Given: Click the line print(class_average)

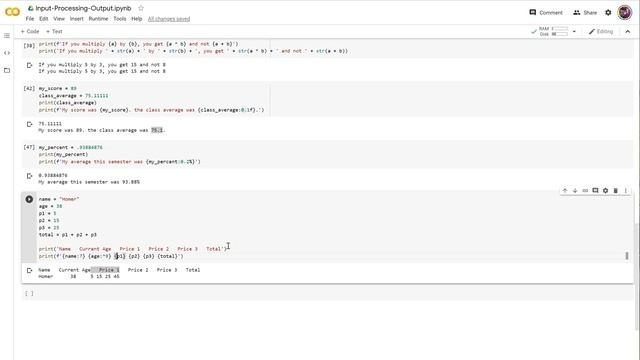Looking at the screenshot, I should (x=68, y=103).
